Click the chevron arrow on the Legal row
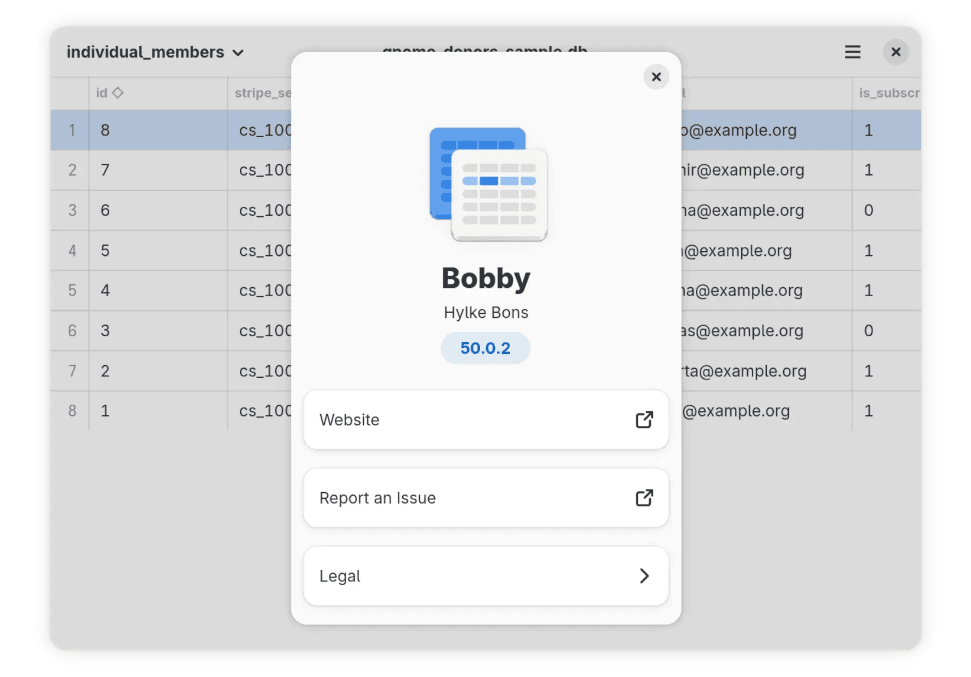This screenshot has height=677, width=971. coord(644,576)
